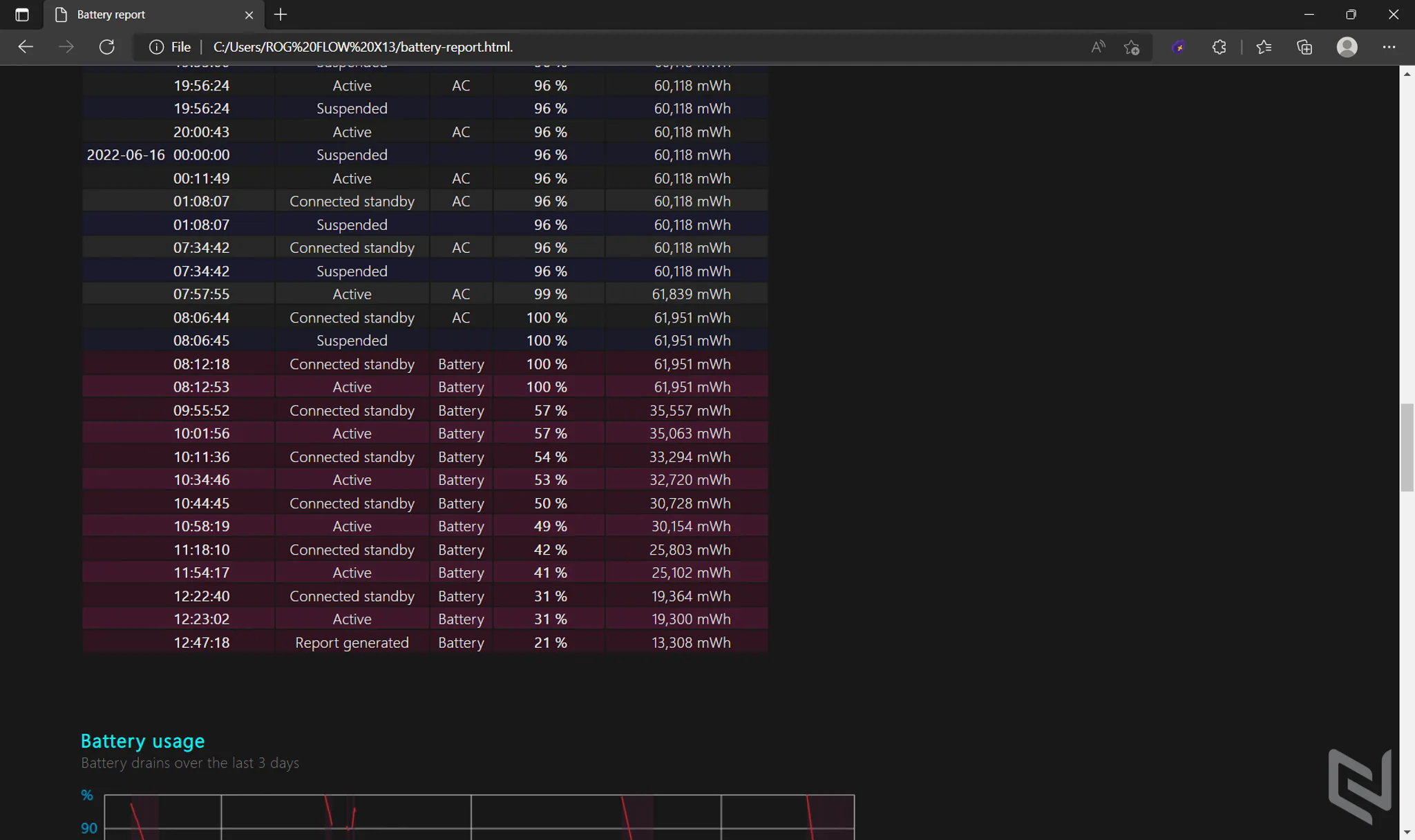
Task: Click the 32,720 mWh value
Action: (690, 479)
